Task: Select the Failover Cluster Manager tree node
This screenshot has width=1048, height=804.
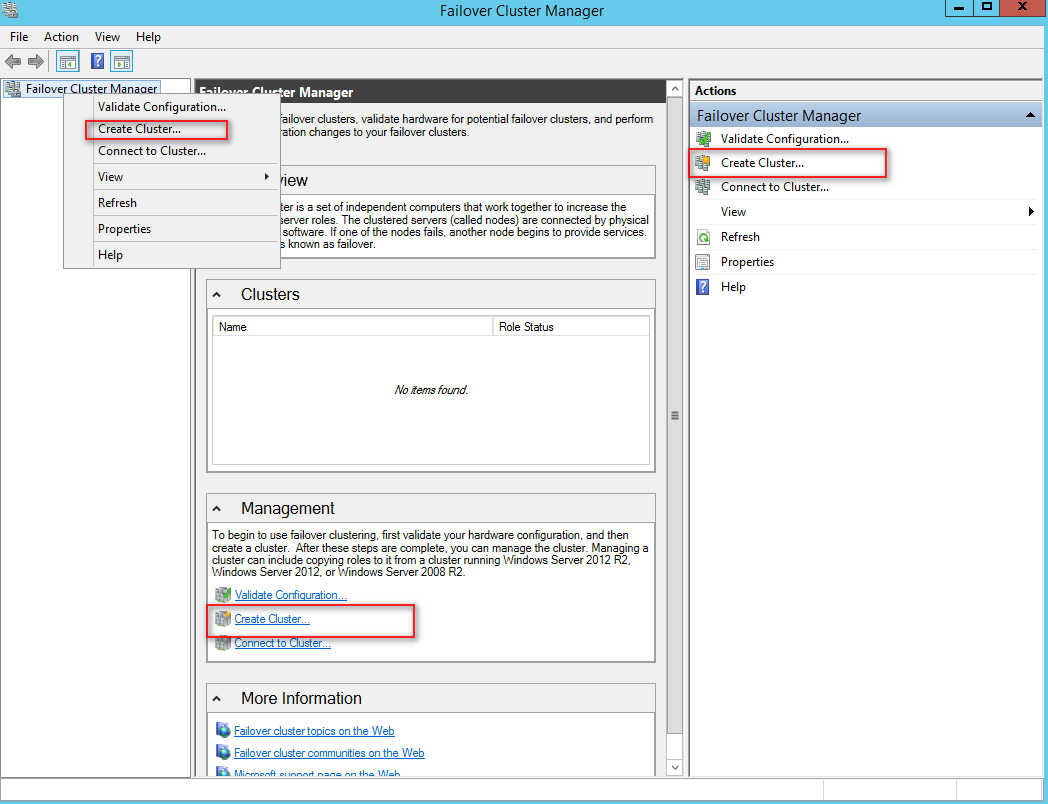Action: tap(92, 88)
